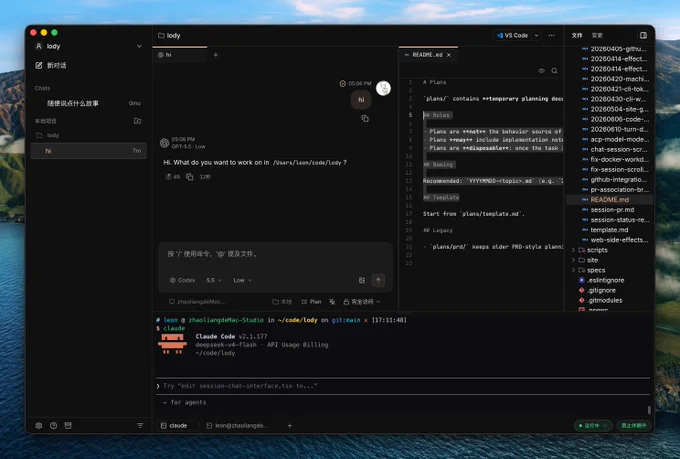Search in the README.md editor
Screen dimensions: 680x459
[x=554, y=70]
